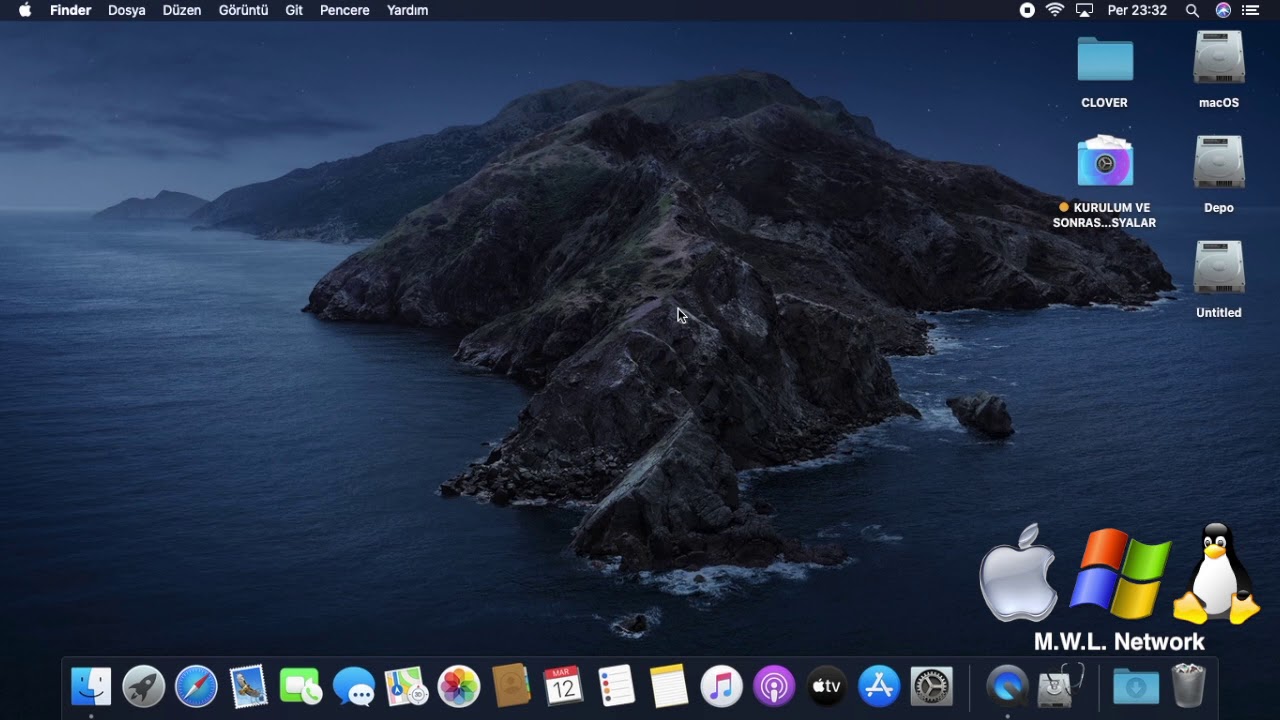Open Spotlight search
The image size is (1280, 720).
(1192, 10)
